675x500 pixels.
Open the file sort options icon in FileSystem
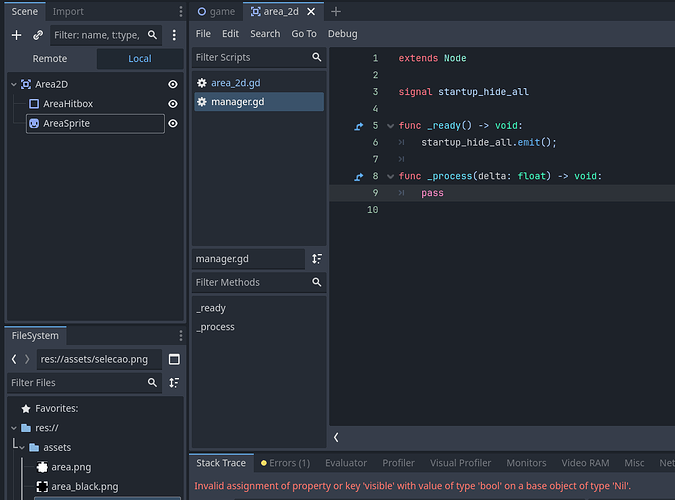174,382
